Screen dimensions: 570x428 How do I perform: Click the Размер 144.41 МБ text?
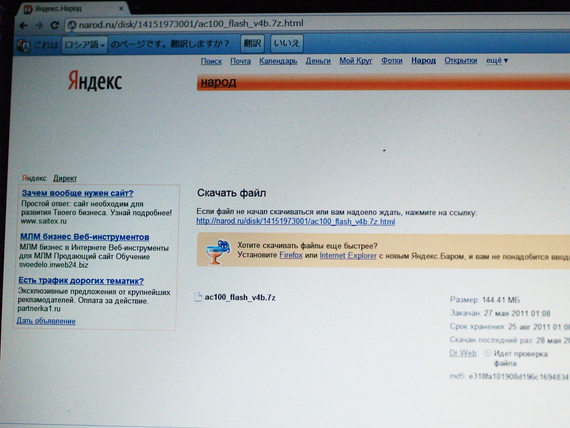point(485,300)
